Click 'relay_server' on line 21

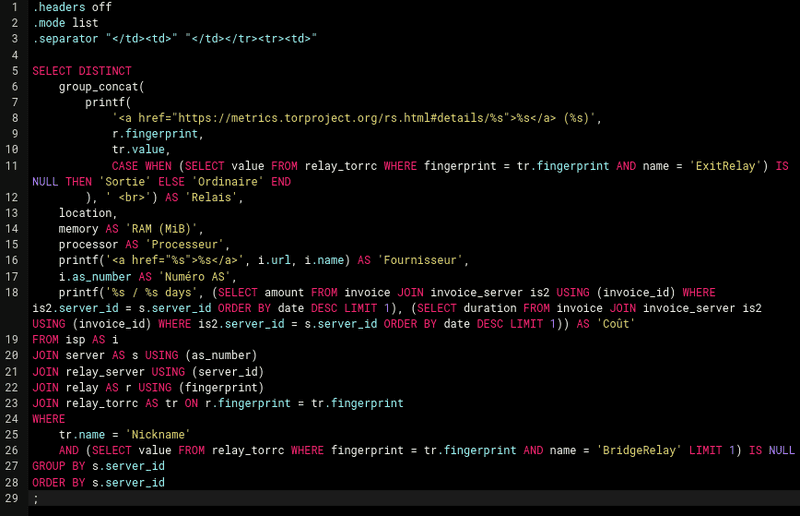click(105, 372)
